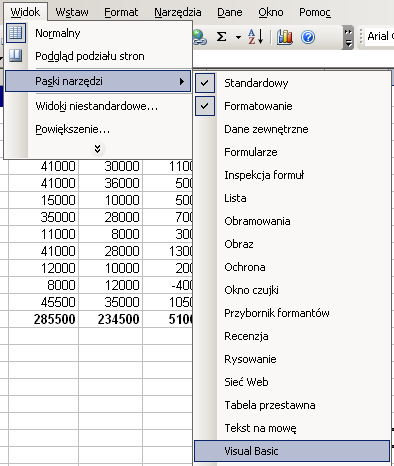
Task: Select cell with value 15000
Action: coord(44,200)
